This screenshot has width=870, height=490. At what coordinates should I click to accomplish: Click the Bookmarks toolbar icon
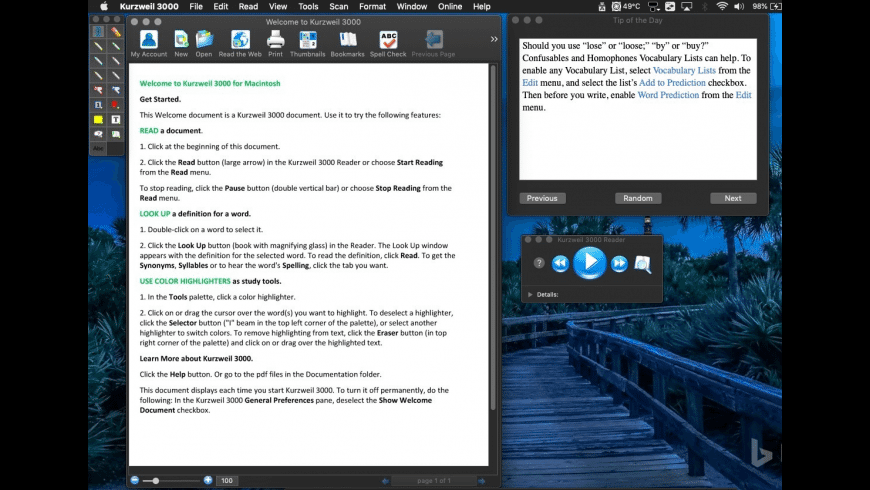point(347,40)
